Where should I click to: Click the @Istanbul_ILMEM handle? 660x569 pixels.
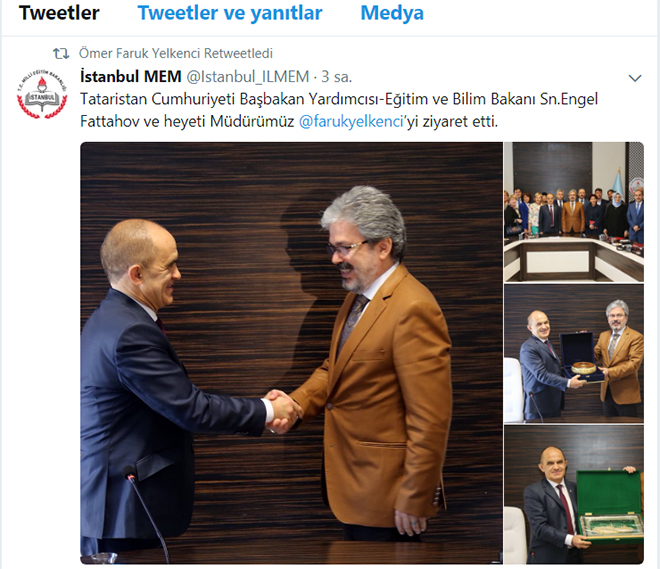[248, 77]
